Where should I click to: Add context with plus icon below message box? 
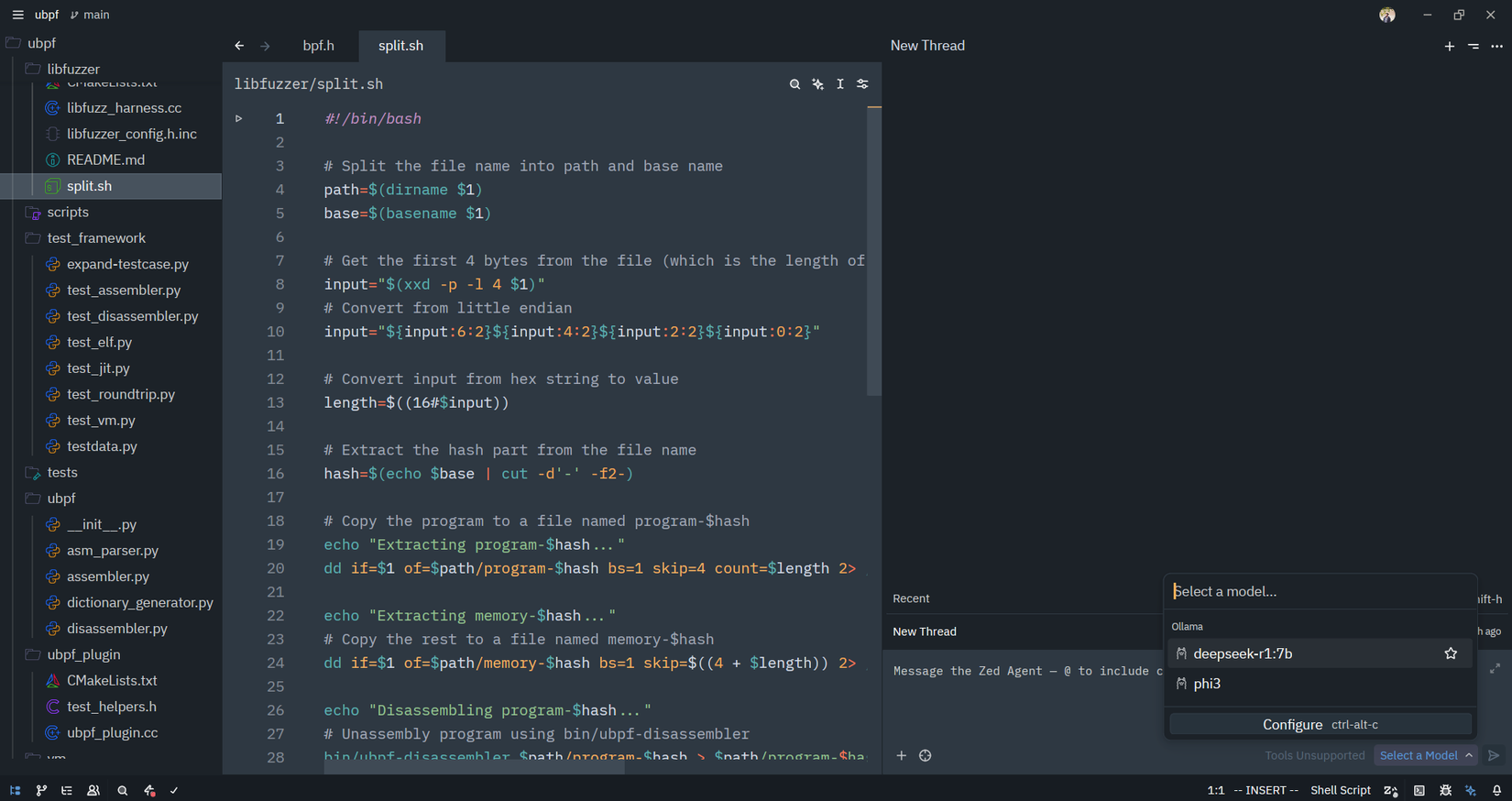pyautogui.click(x=902, y=756)
